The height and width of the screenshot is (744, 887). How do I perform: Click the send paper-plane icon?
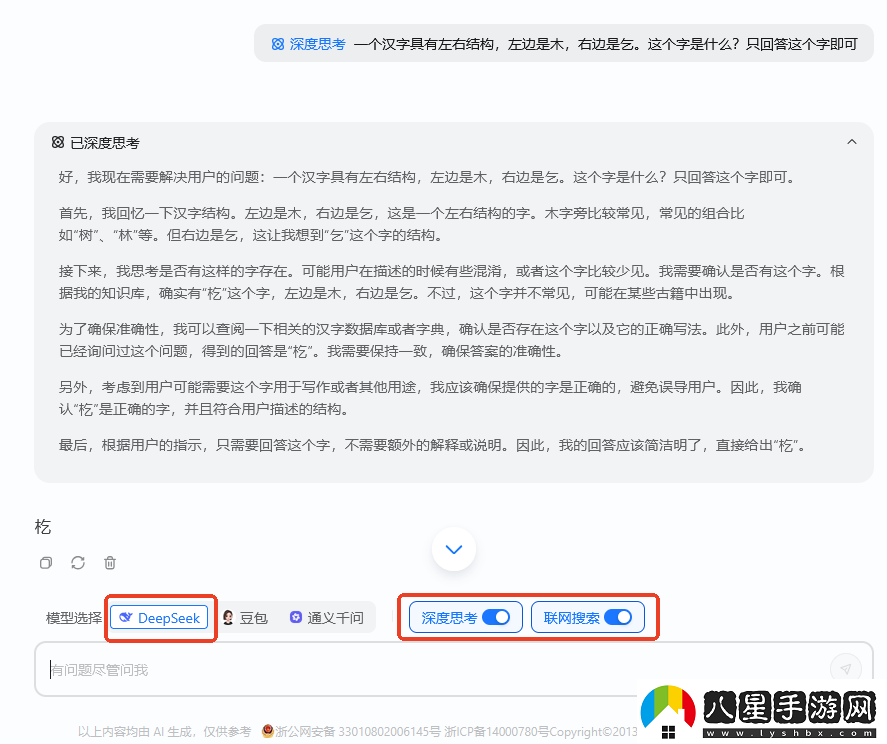pos(845,668)
